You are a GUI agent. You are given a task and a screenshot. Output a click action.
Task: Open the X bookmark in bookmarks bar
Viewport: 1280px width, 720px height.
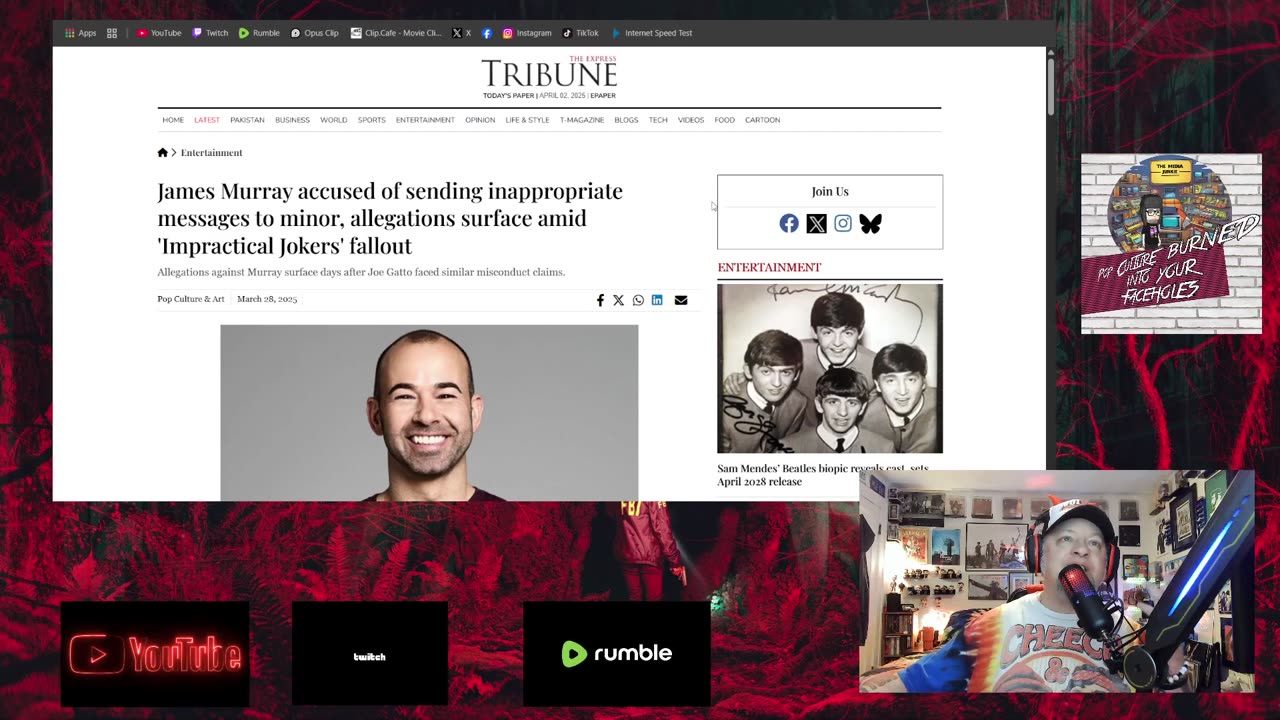point(462,33)
